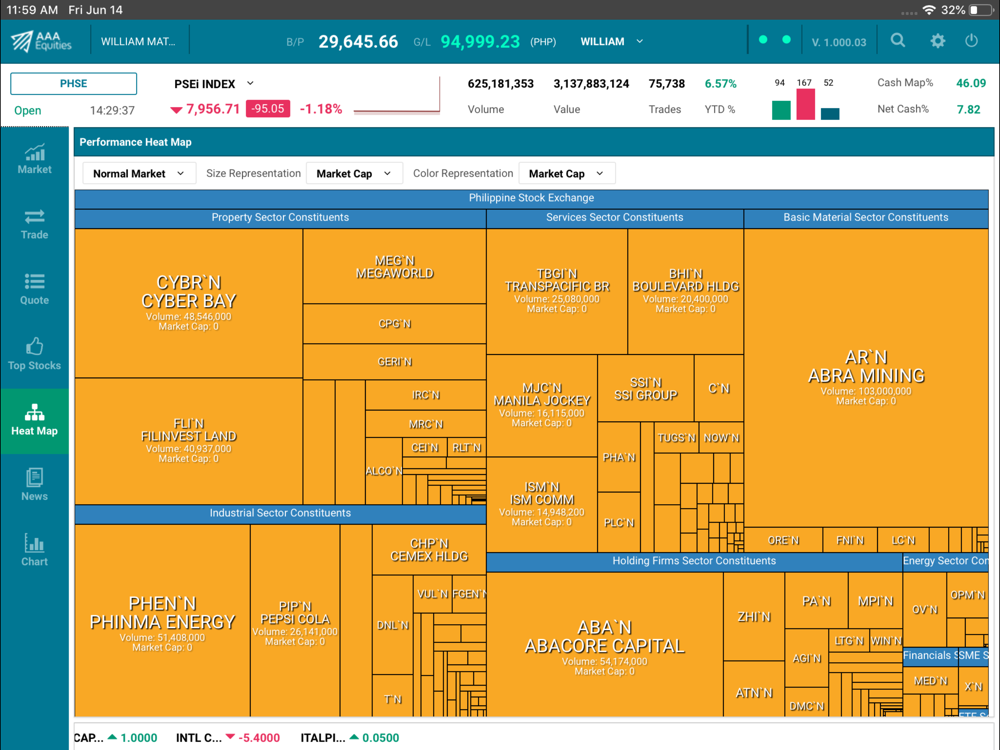Click the red declines bar (167)
Image resolution: width=1000 pixels, height=750 pixels.
click(x=805, y=104)
